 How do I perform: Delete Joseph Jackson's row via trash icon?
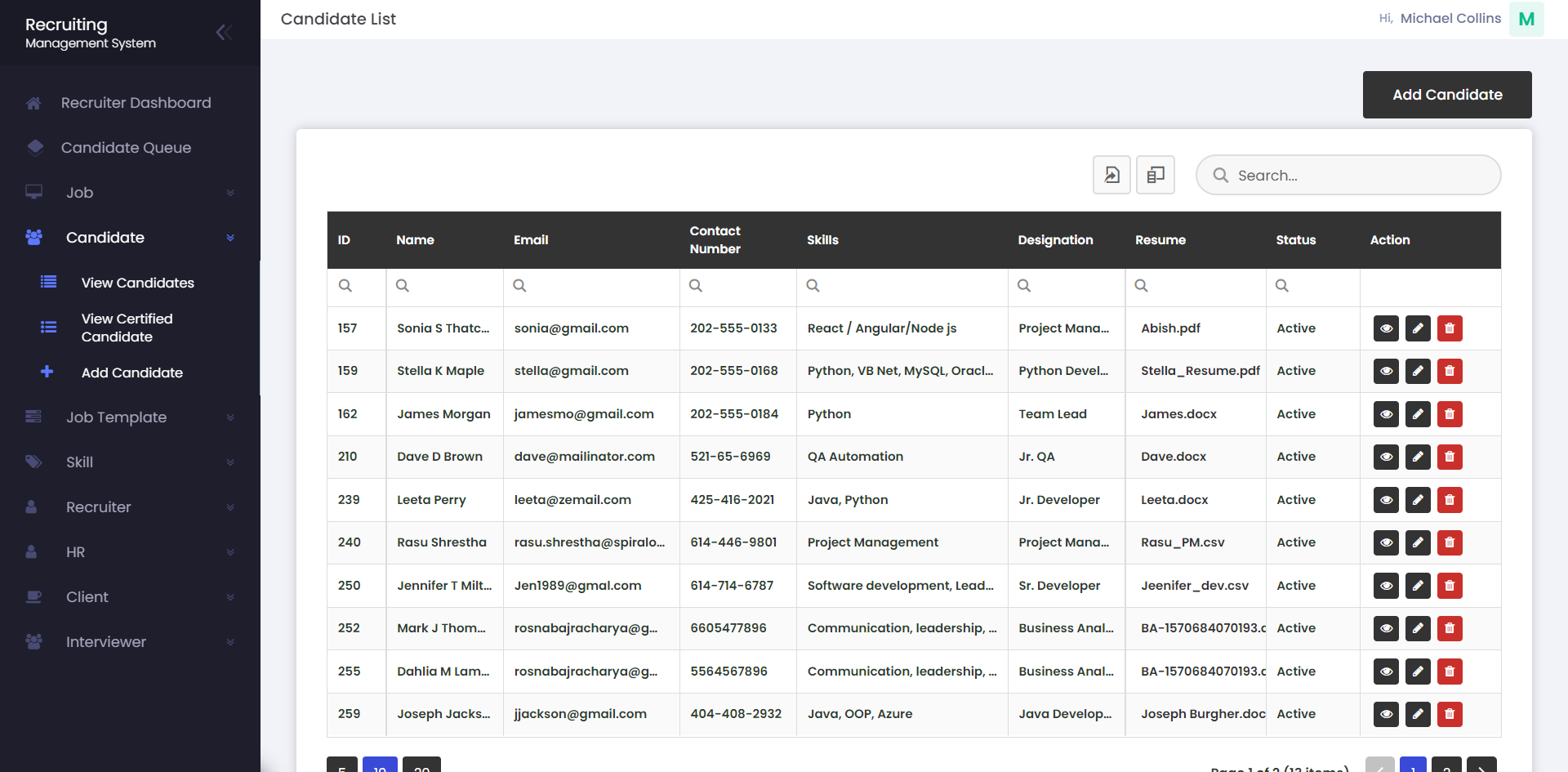[x=1450, y=714]
